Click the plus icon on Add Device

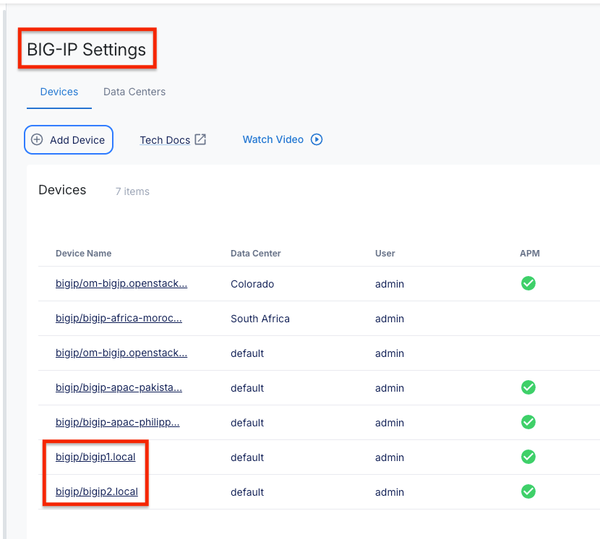(x=37, y=140)
